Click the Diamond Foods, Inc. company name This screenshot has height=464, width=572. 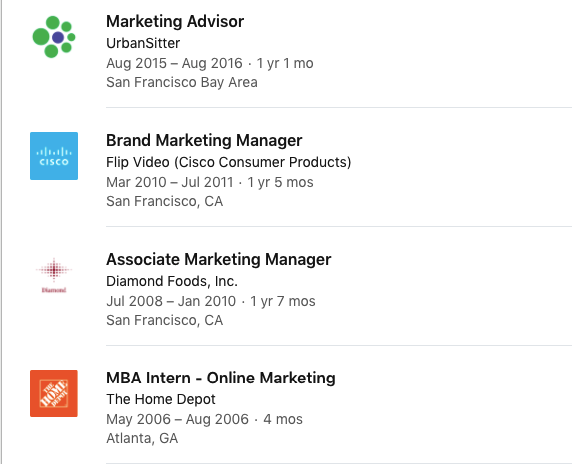point(172,281)
